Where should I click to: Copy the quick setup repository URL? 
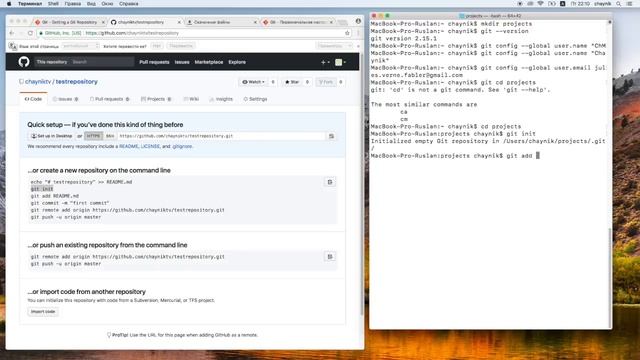tap(331, 136)
